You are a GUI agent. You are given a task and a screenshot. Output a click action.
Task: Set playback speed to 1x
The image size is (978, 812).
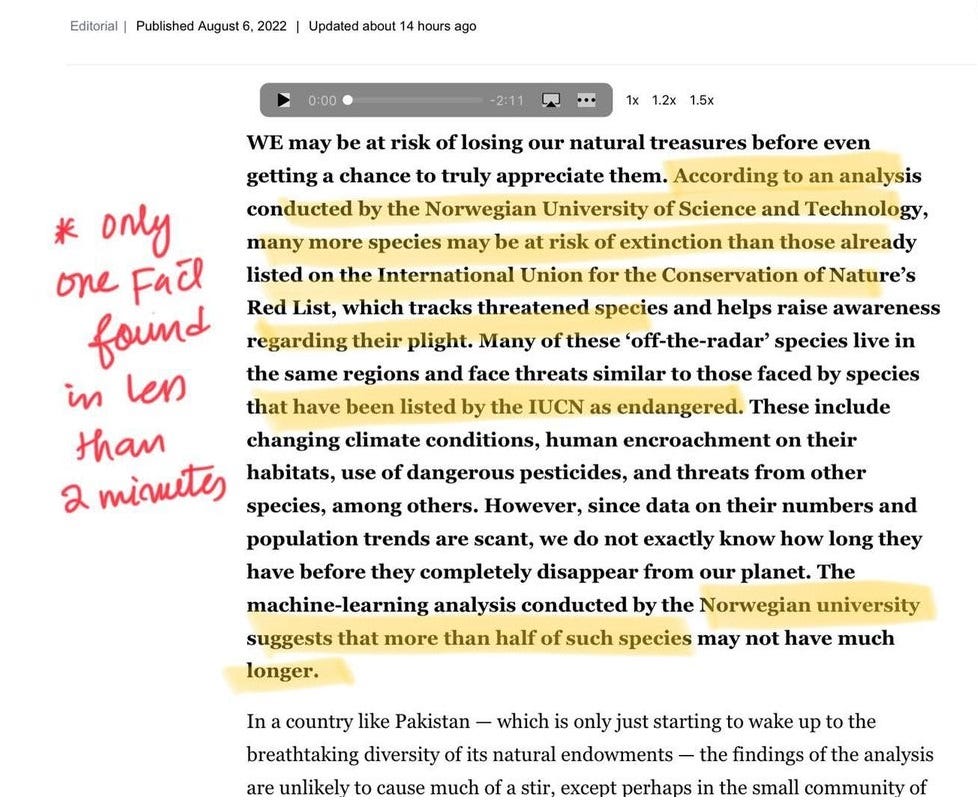coord(632,100)
